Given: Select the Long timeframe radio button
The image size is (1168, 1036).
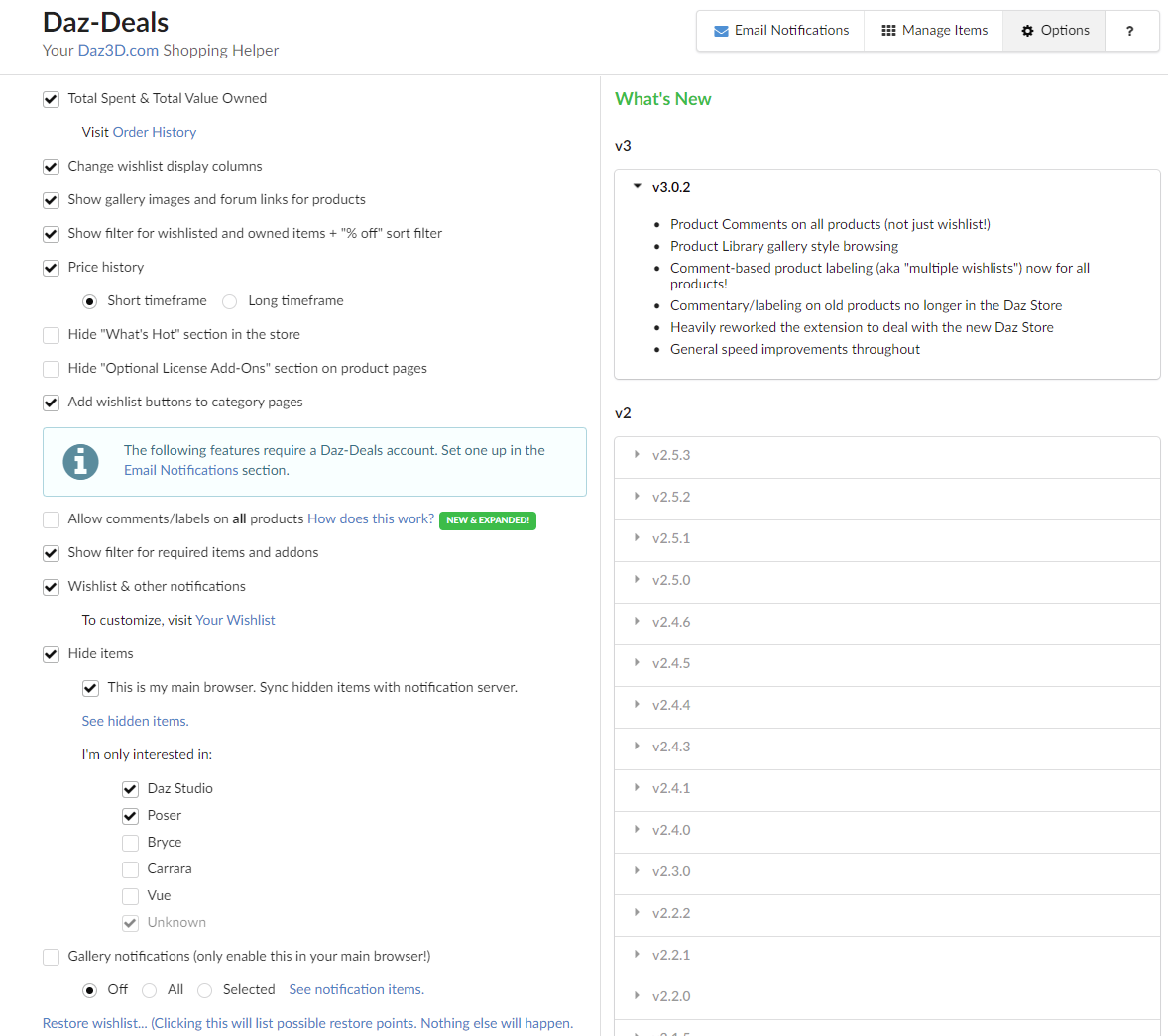Looking at the screenshot, I should (x=230, y=301).
